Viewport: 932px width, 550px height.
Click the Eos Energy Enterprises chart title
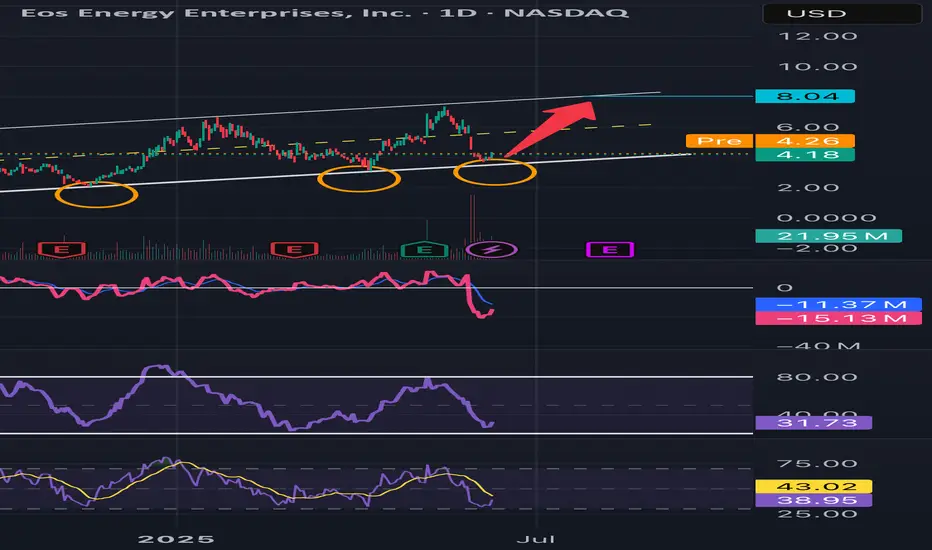[x=325, y=12]
